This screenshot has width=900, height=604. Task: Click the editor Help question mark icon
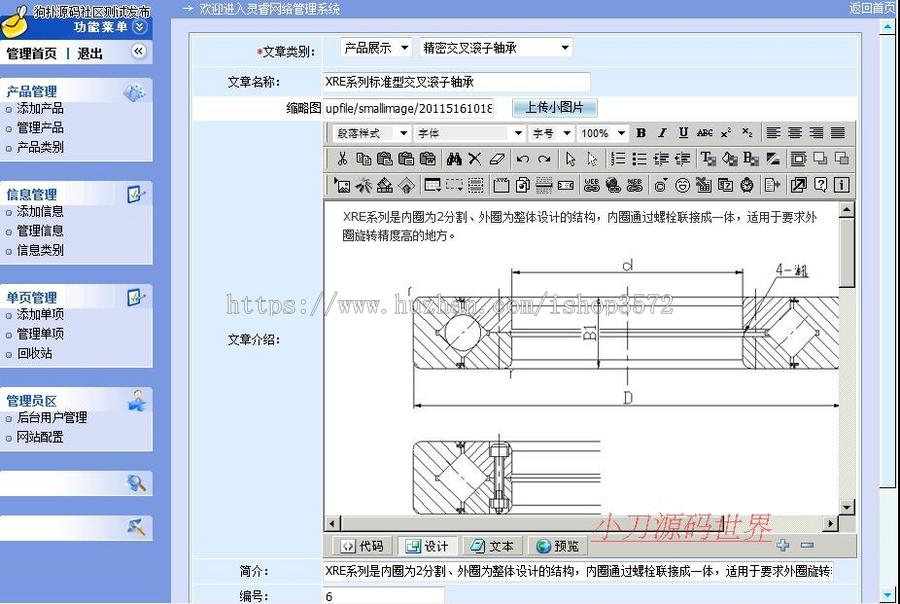point(821,185)
